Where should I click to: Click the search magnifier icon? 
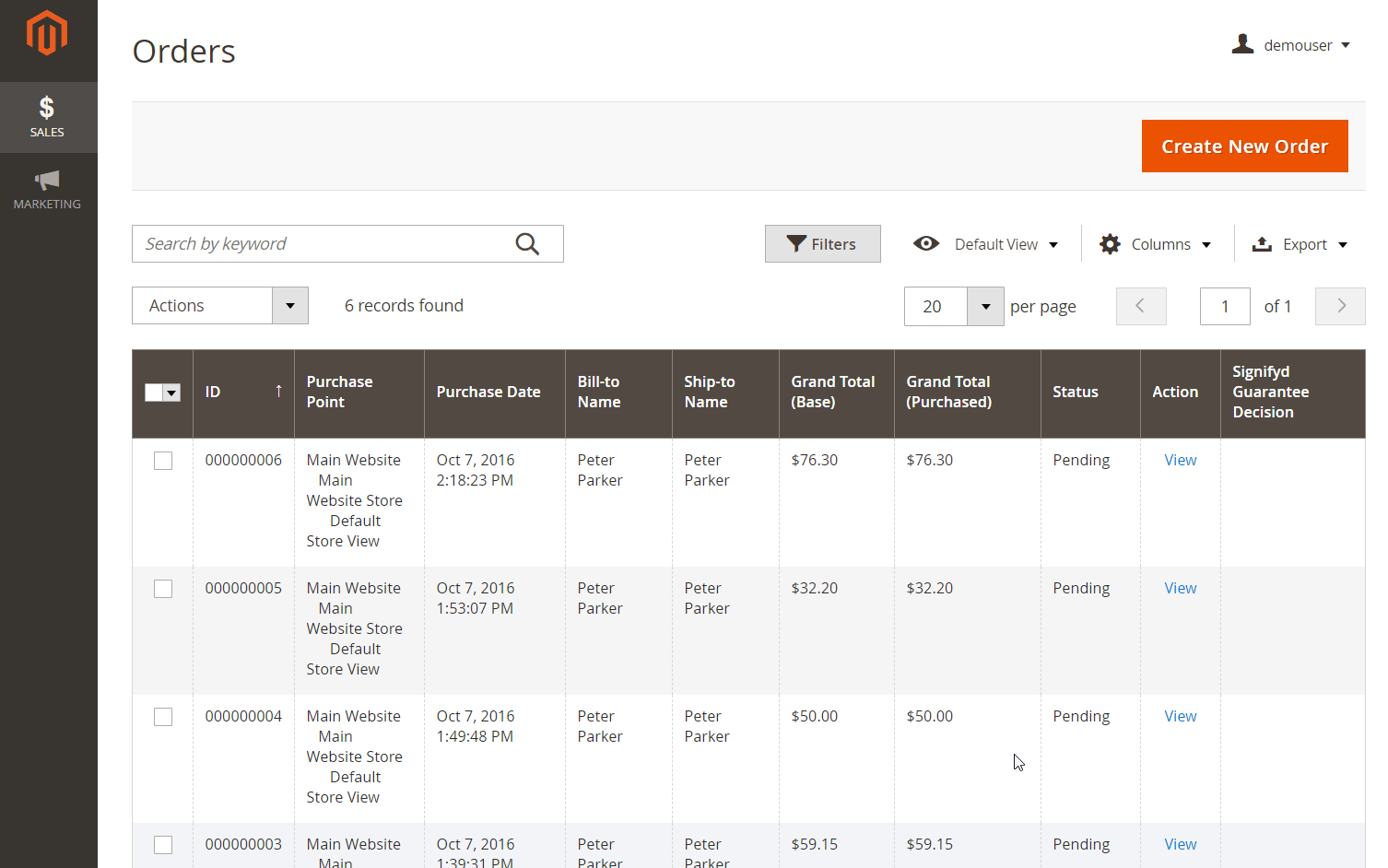527,244
